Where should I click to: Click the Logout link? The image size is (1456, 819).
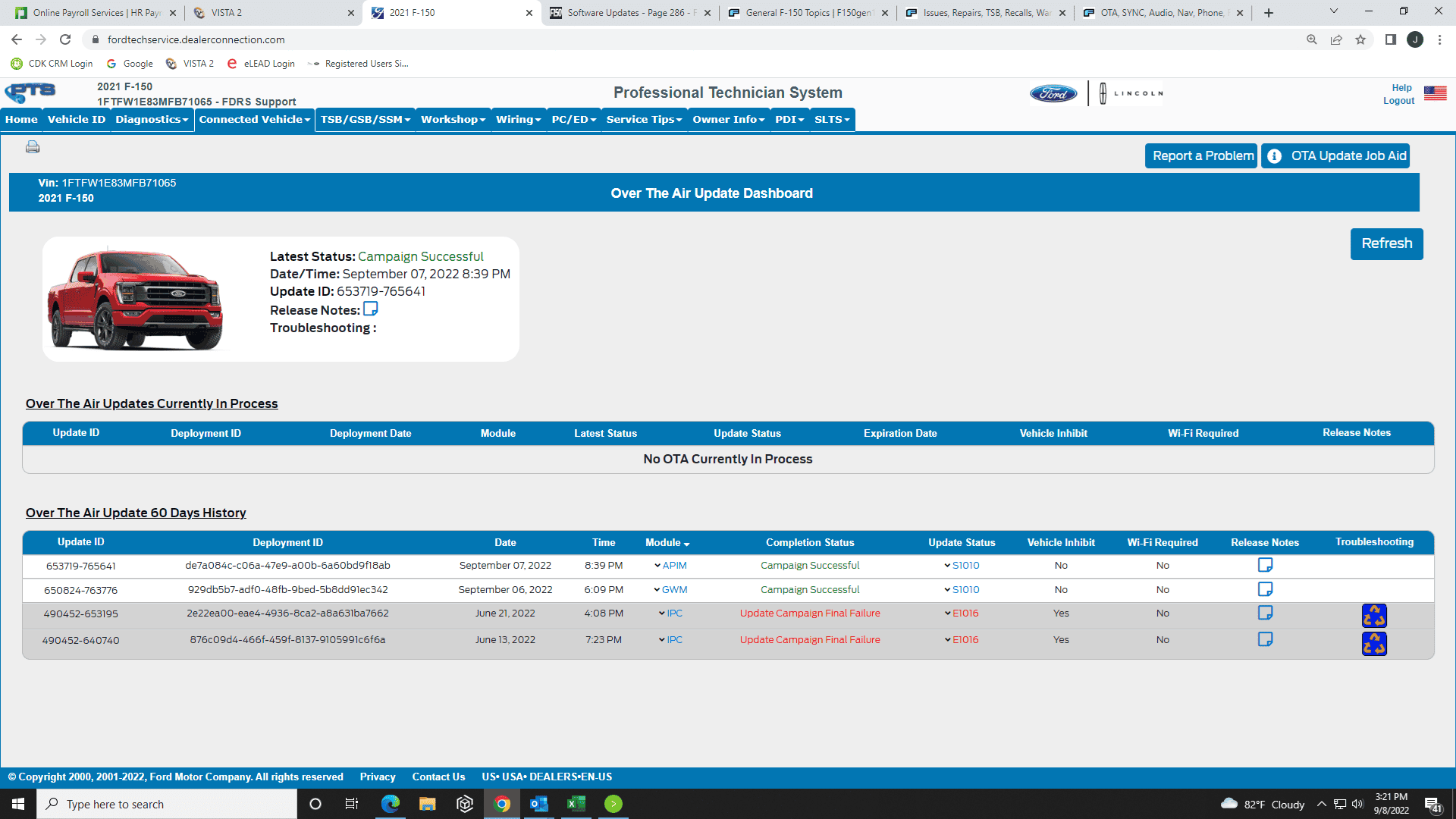click(1398, 101)
